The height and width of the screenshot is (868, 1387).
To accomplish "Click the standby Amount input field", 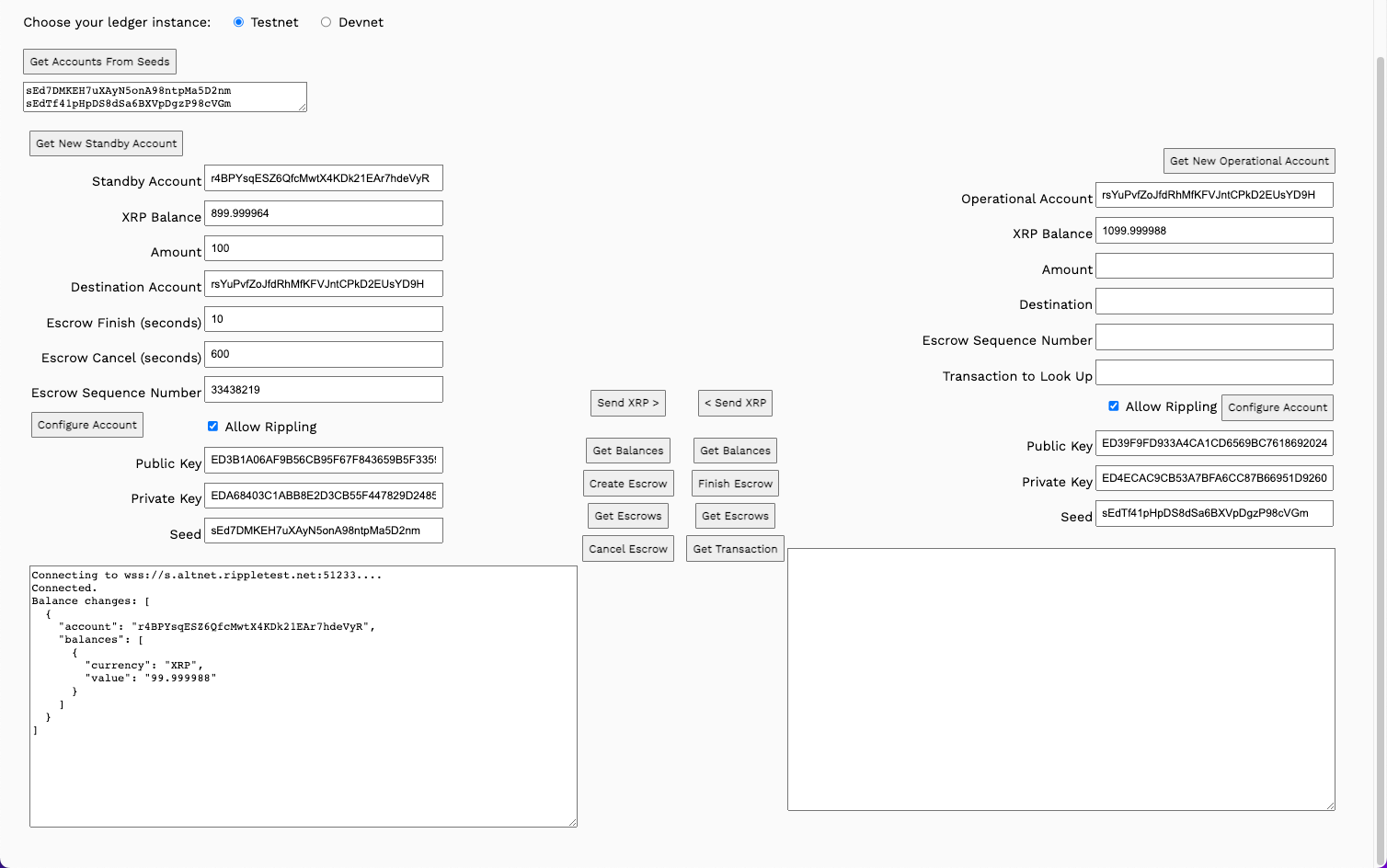I will tap(323, 248).
